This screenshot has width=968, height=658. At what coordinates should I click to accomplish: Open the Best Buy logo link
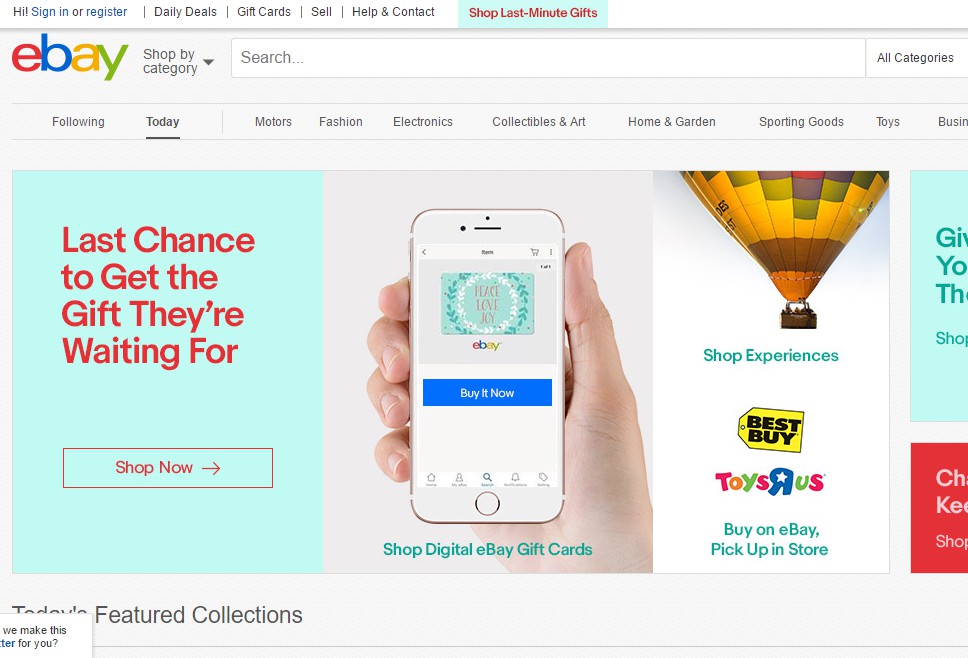pos(771,430)
